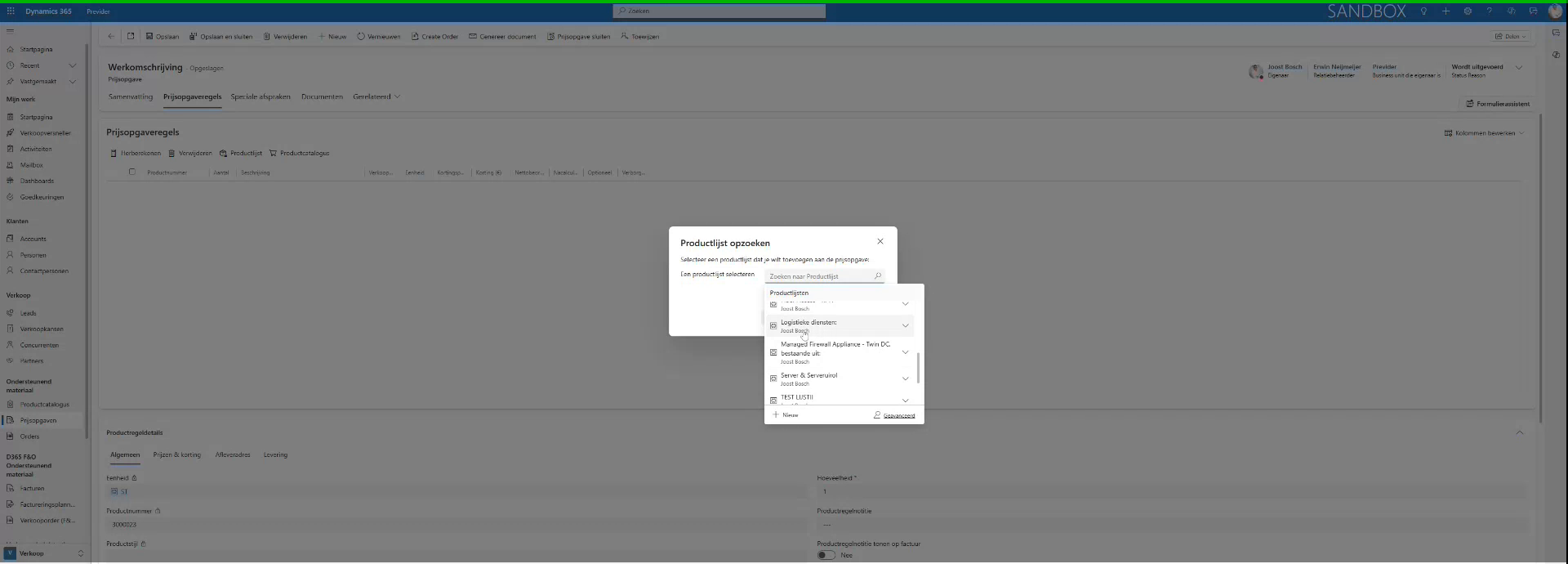Open the Afleveradres tab
The image size is (1568, 564).
click(233, 454)
